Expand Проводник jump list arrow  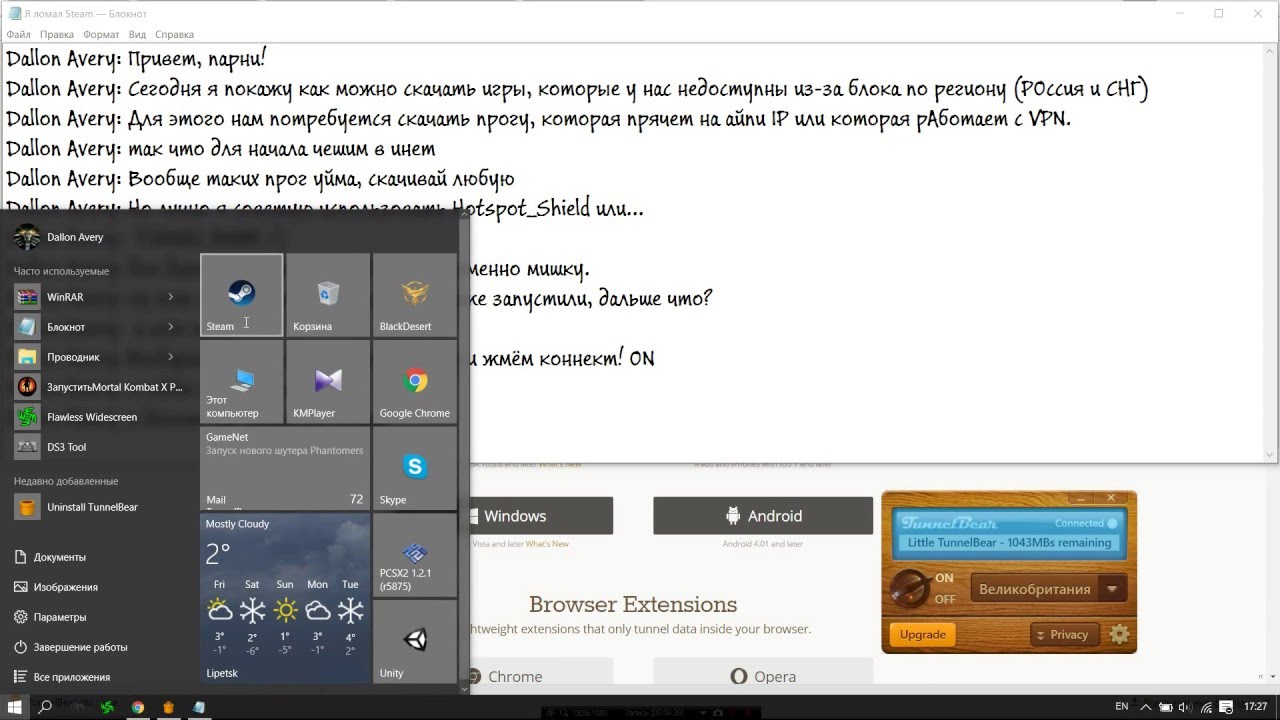(x=171, y=357)
